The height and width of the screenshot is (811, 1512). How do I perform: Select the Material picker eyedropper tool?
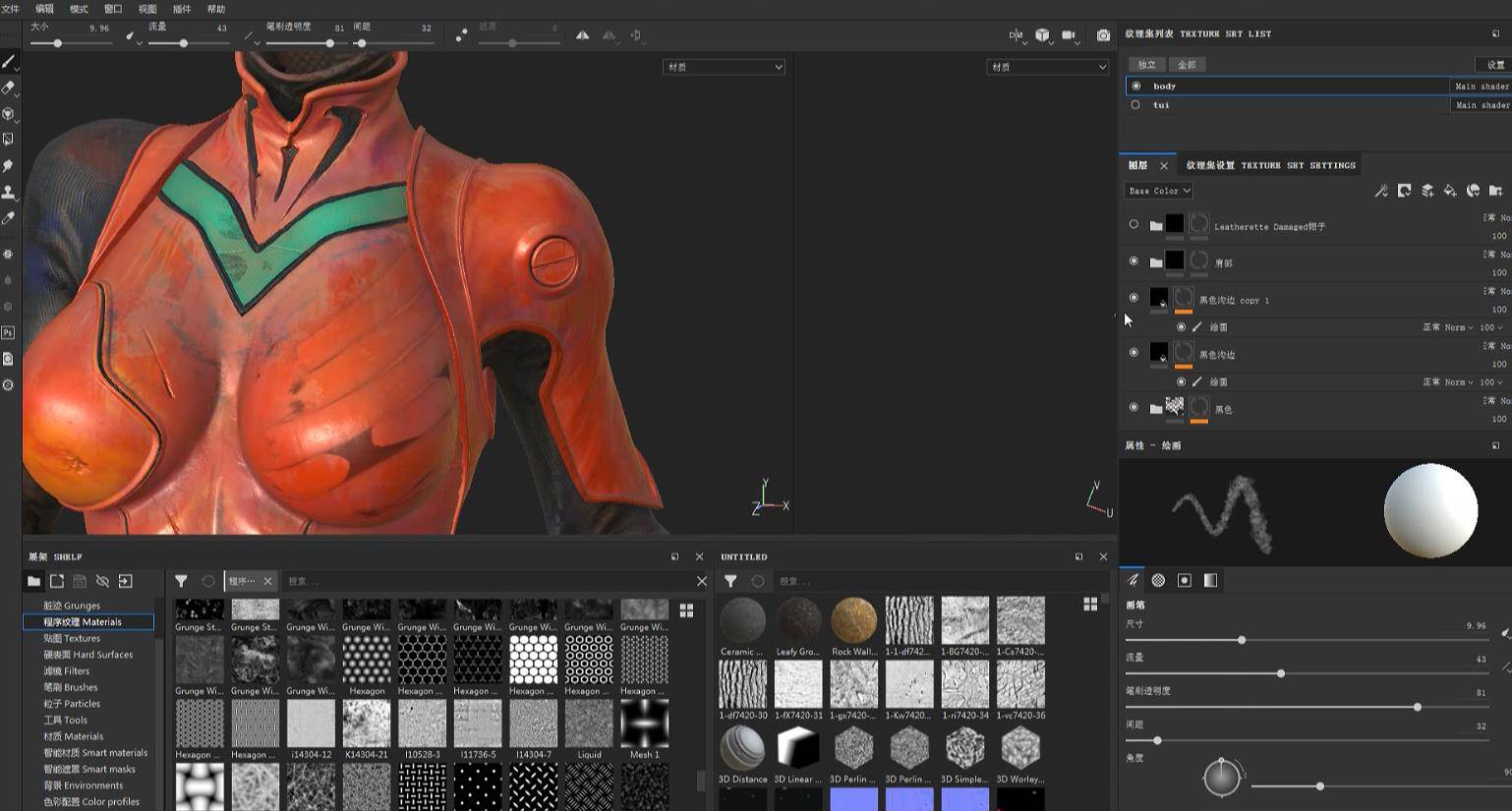tap(9, 218)
